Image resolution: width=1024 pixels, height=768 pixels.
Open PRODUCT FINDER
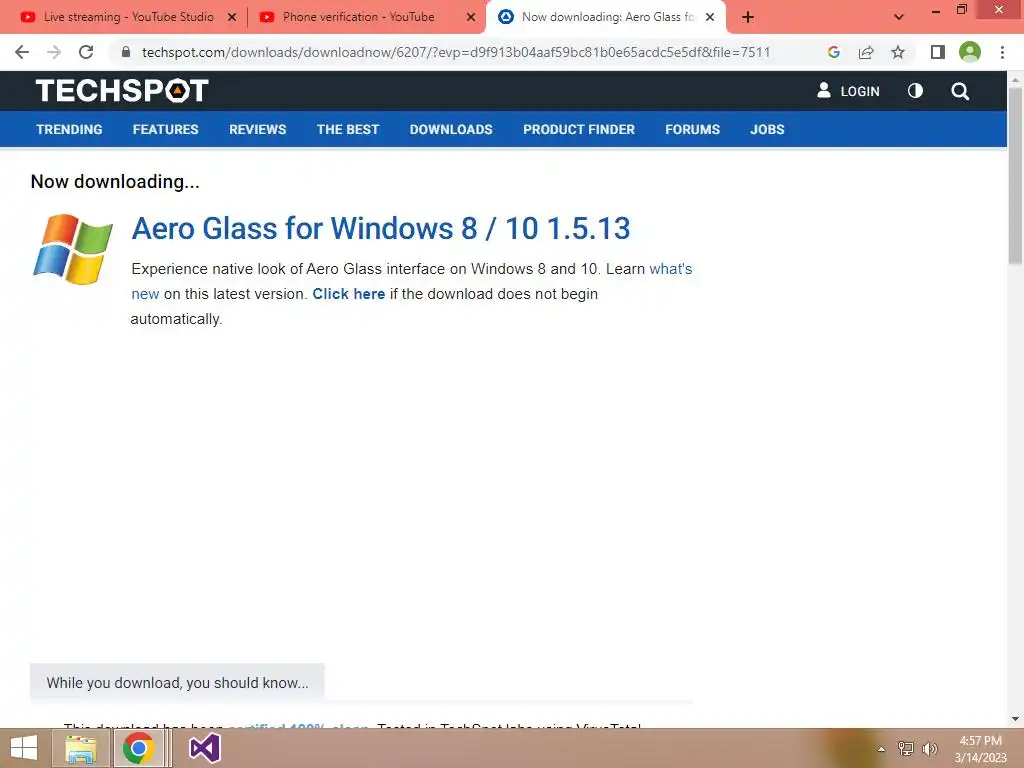pos(579,129)
